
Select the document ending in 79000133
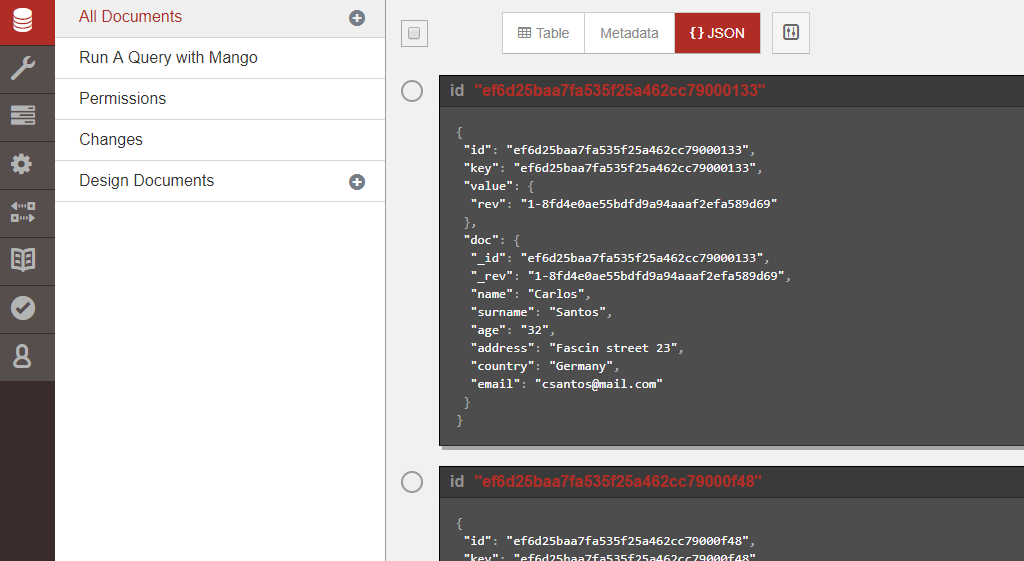click(412, 91)
